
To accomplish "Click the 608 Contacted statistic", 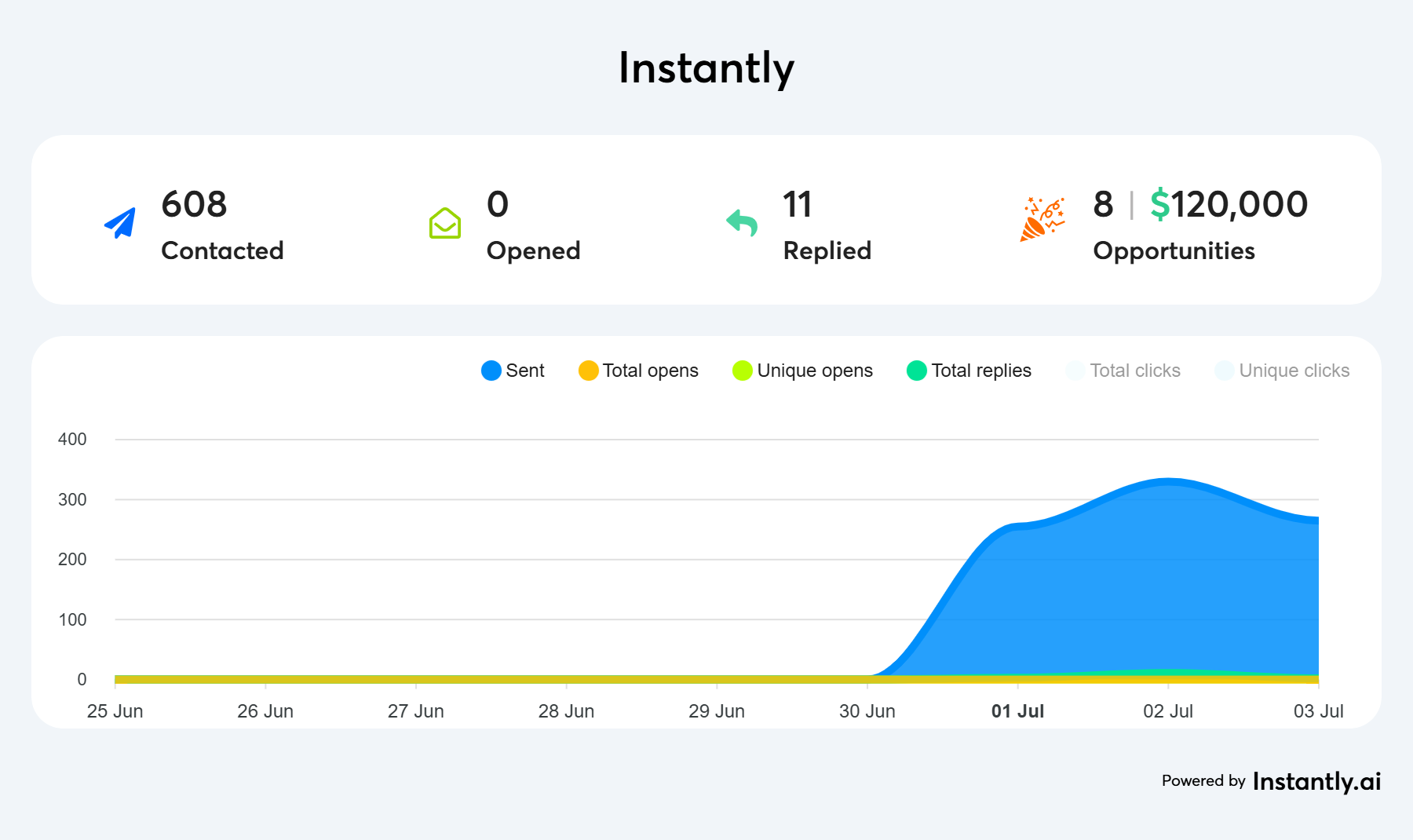I will [194, 205].
